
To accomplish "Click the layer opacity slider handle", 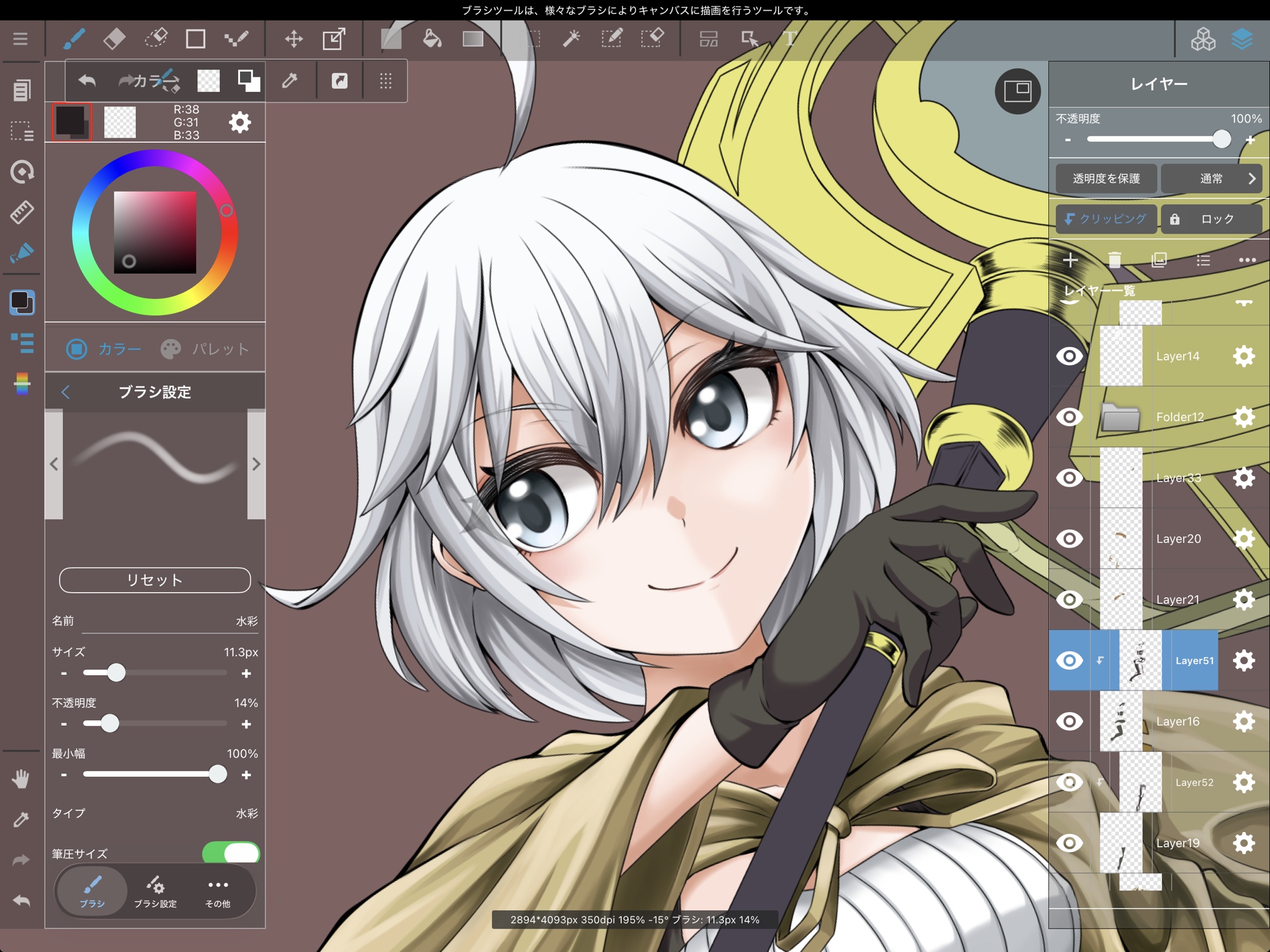I will coord(1221,139).
